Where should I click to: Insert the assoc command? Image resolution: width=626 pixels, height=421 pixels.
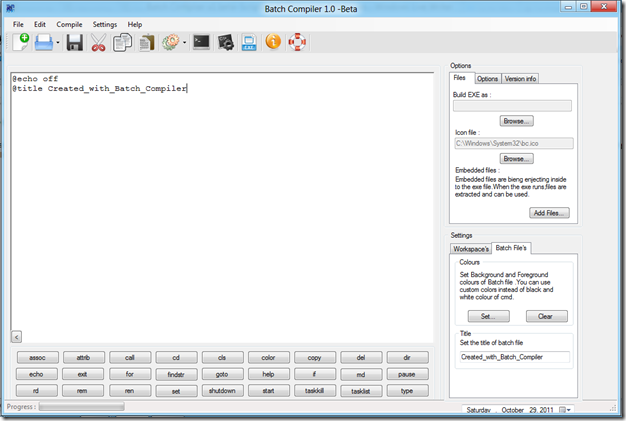38,358
